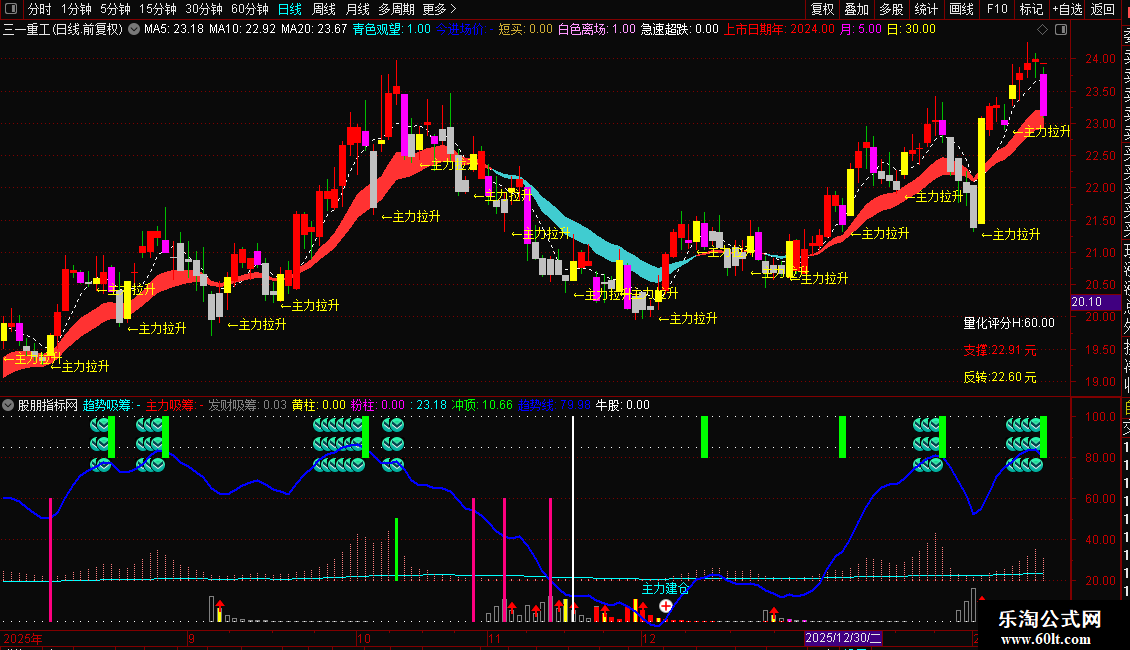Toggle the left side panel icon

11,9
